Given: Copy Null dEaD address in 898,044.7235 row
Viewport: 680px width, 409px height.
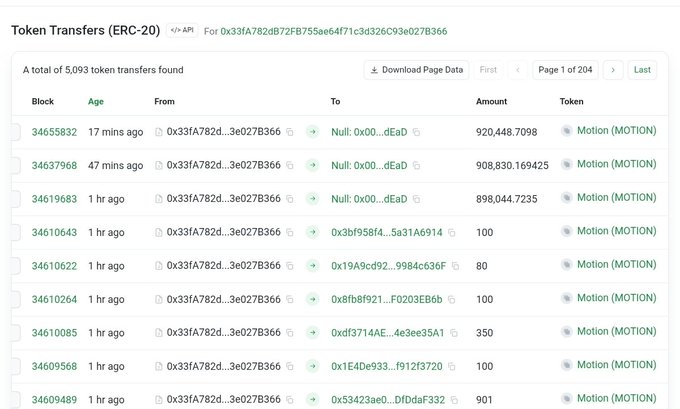Looking at the screenshot, I should (416, 199).
